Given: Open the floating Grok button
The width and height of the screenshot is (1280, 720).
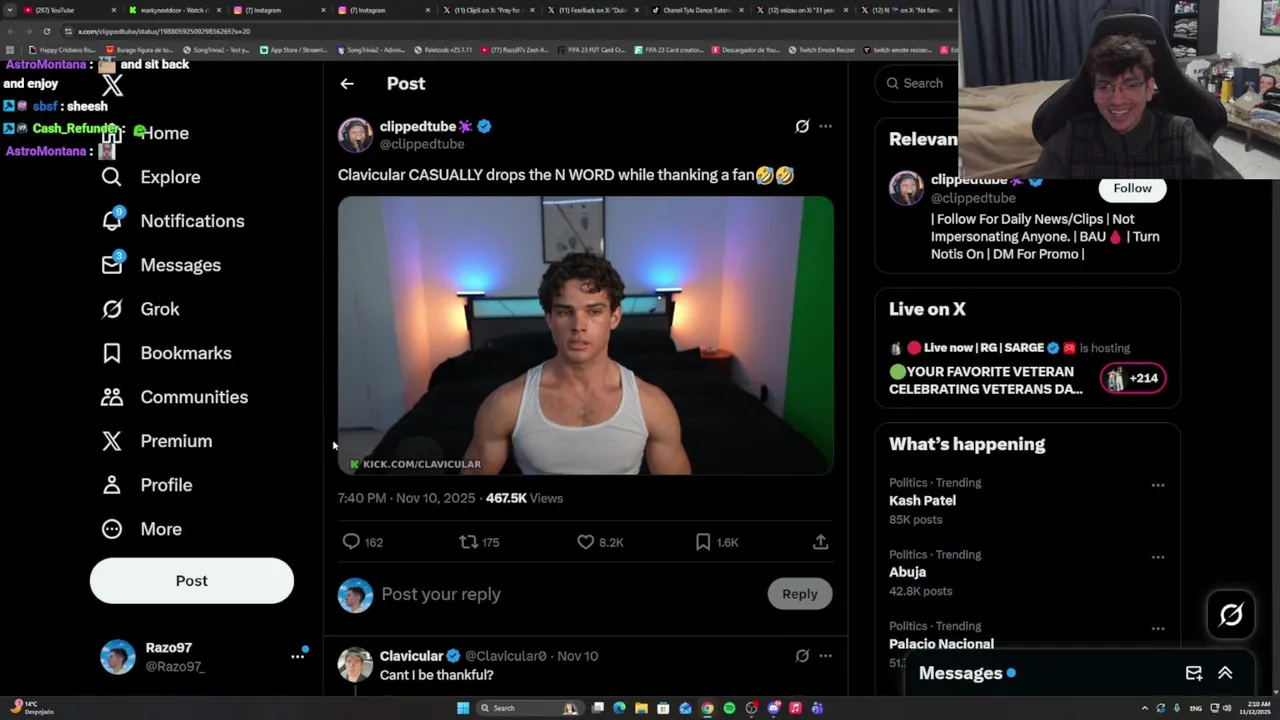Looking at the screenshot, I should (1231, 615).
